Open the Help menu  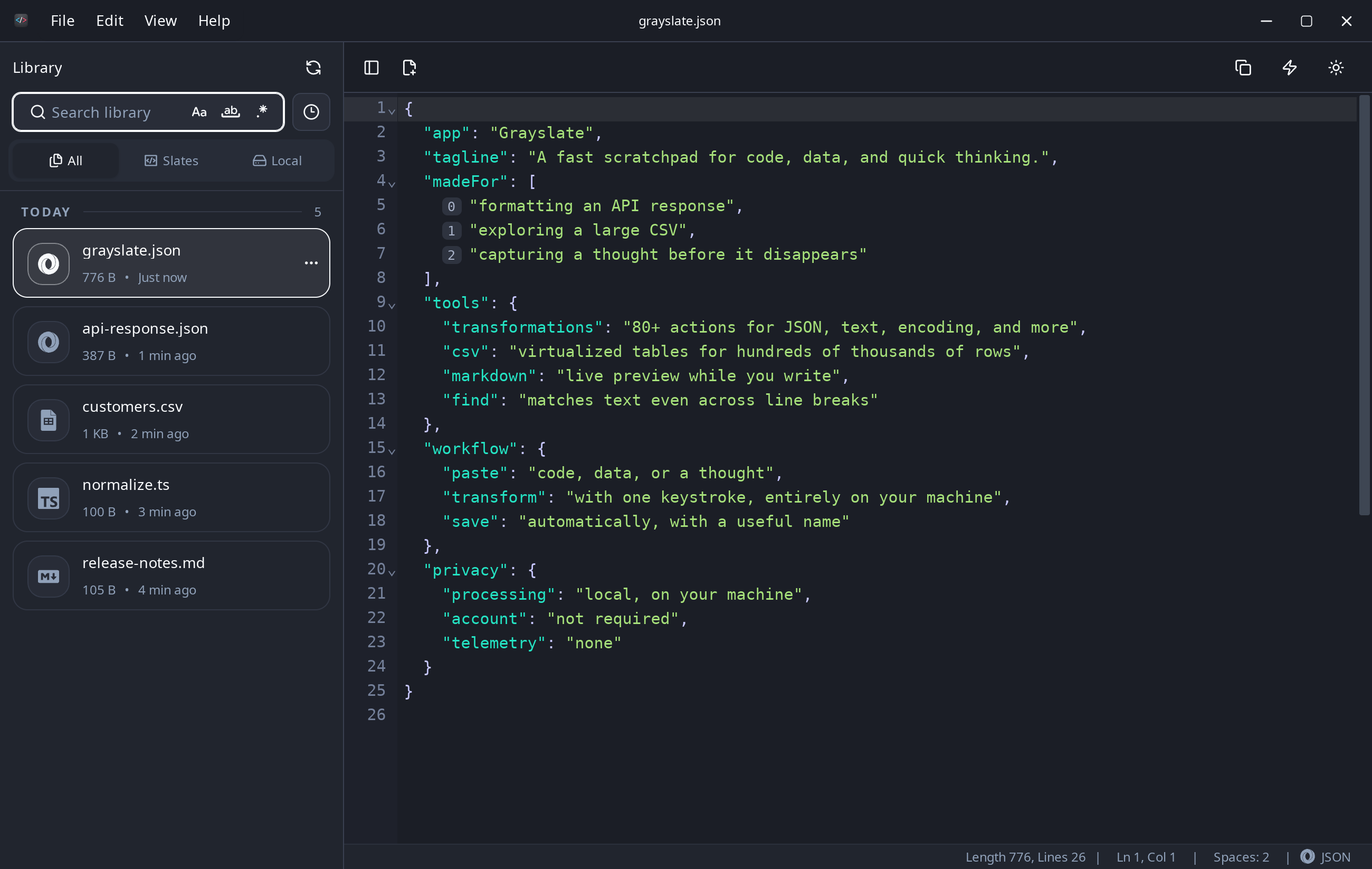(x=214, y=21)
